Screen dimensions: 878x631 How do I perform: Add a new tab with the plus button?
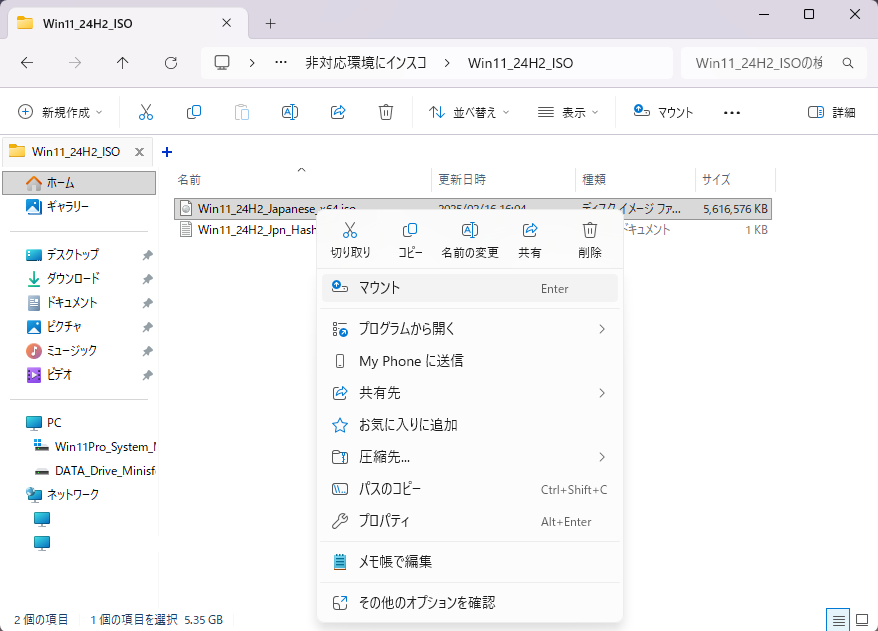(x=270, y=24)
